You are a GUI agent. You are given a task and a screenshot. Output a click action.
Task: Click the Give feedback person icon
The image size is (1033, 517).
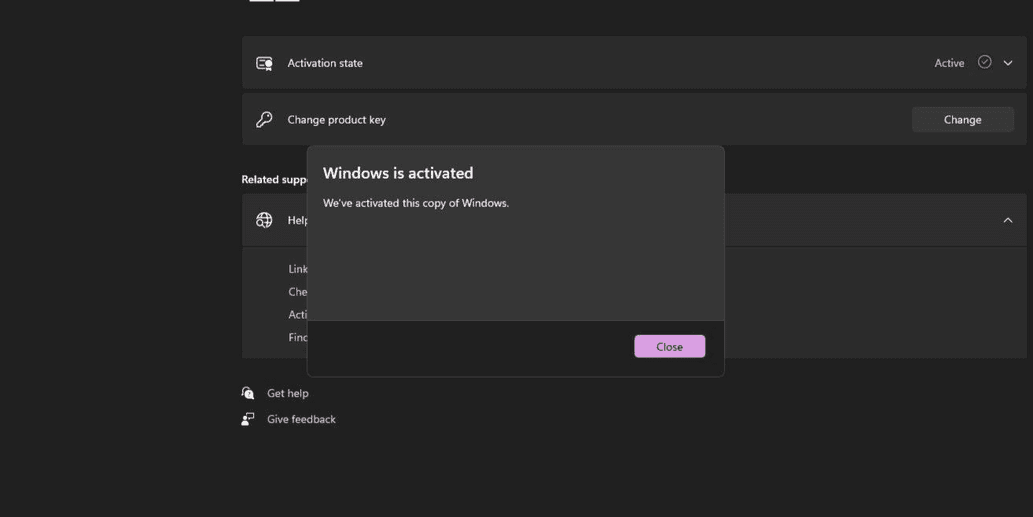click(248, 419)
